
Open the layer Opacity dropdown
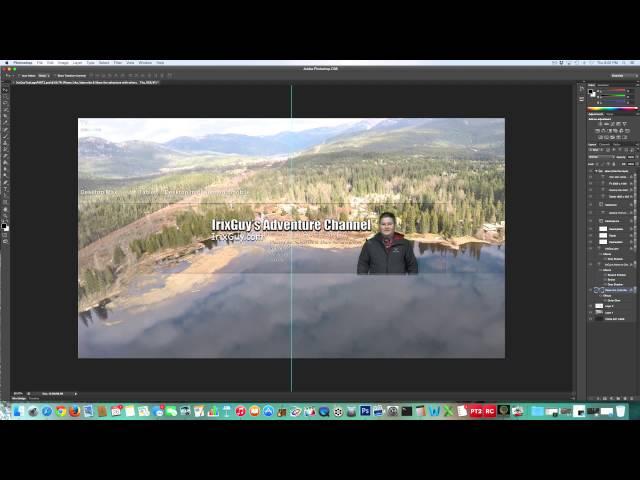(x=637, y=157)
